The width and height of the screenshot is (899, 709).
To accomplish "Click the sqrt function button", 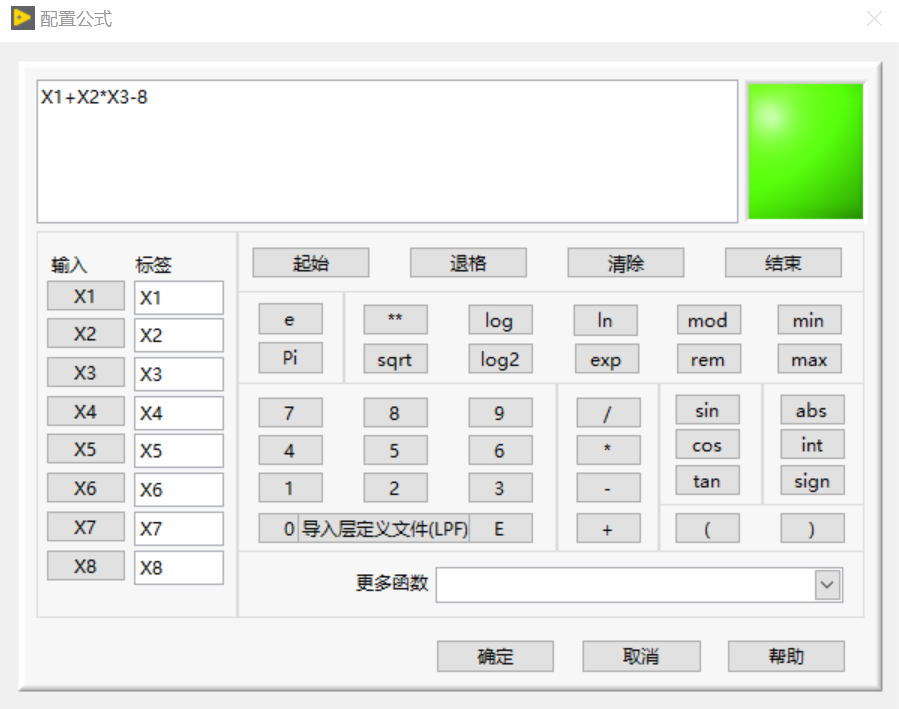I will point(394,359).
